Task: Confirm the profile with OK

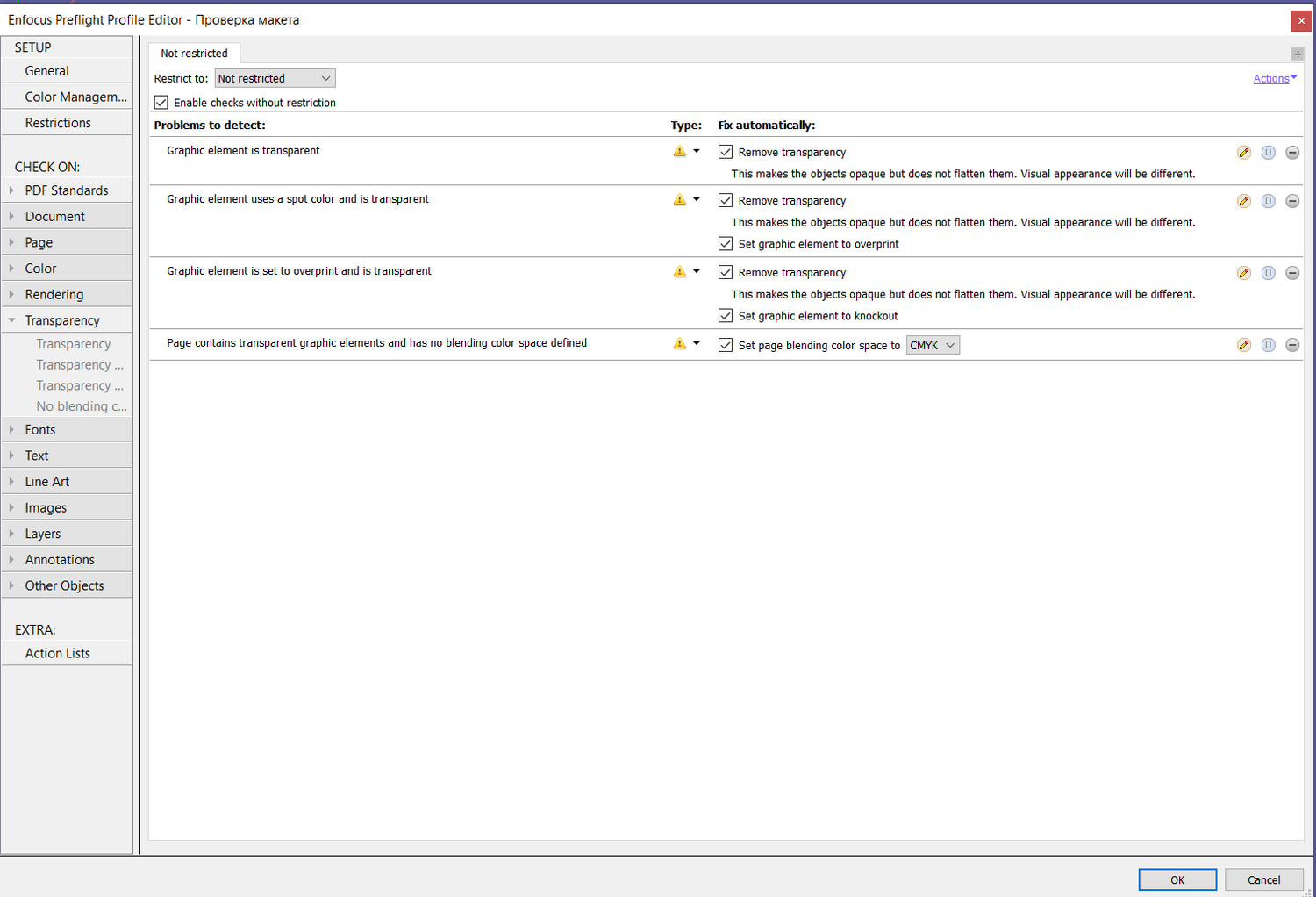Action: pos(1177,879)
